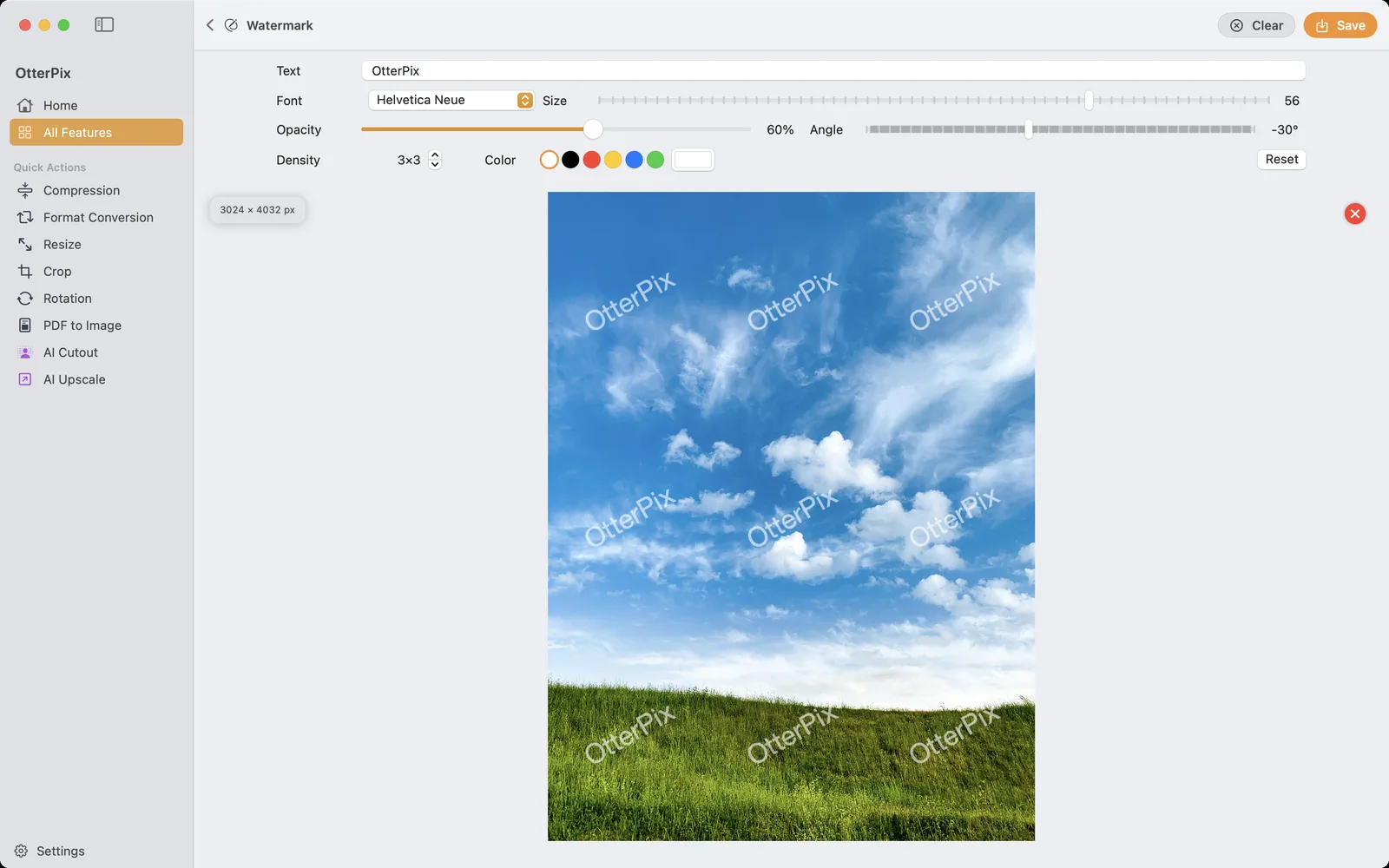The width and height of the screenshot is (1389, 868).
Task: Click the 60% opacity value
Action: (x=780, y=129)
